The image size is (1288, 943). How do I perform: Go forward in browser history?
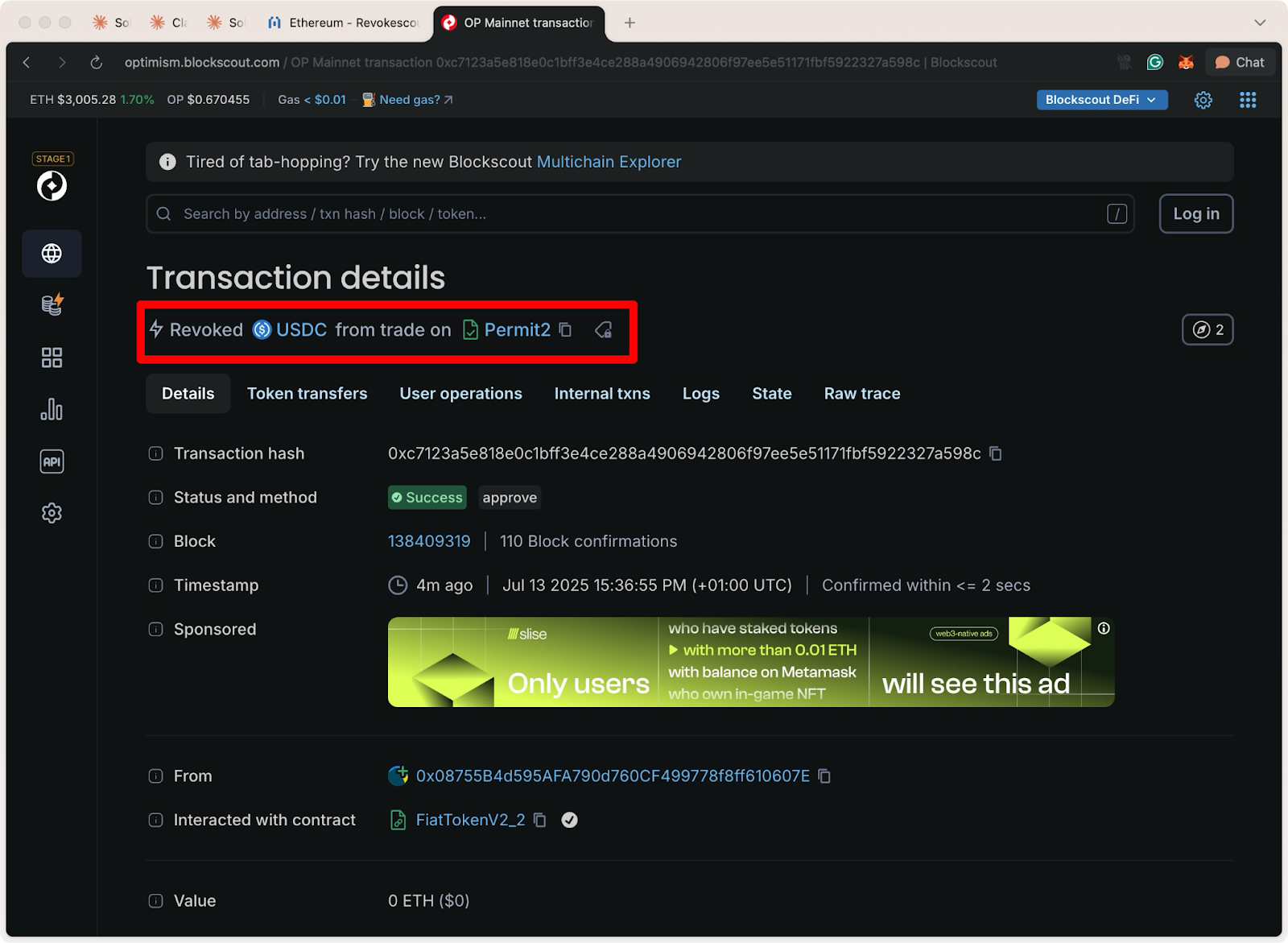[x=62, y=62]
